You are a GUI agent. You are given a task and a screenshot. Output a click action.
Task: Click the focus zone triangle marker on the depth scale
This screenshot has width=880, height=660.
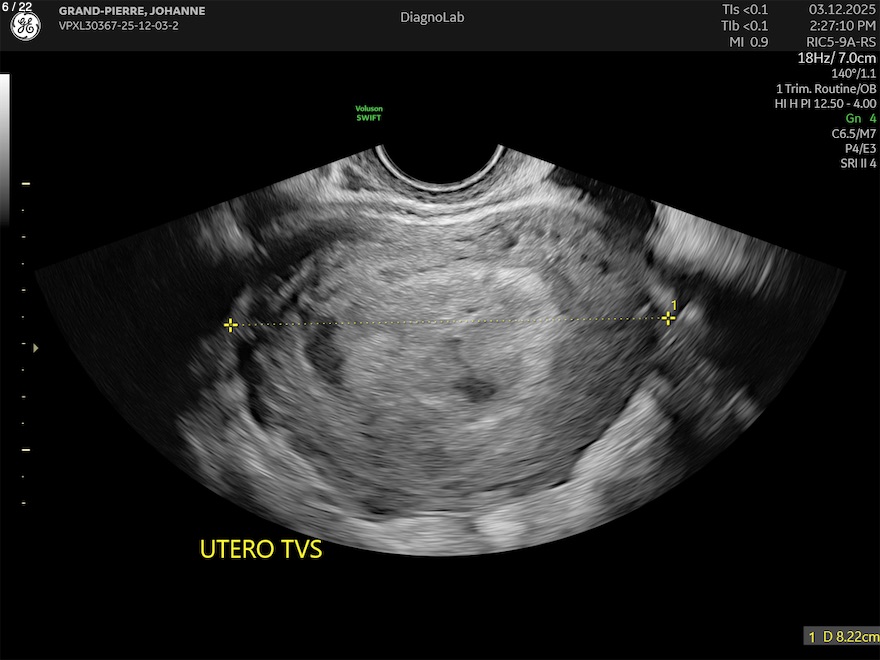pyautogui.click(x=37, y=348)
